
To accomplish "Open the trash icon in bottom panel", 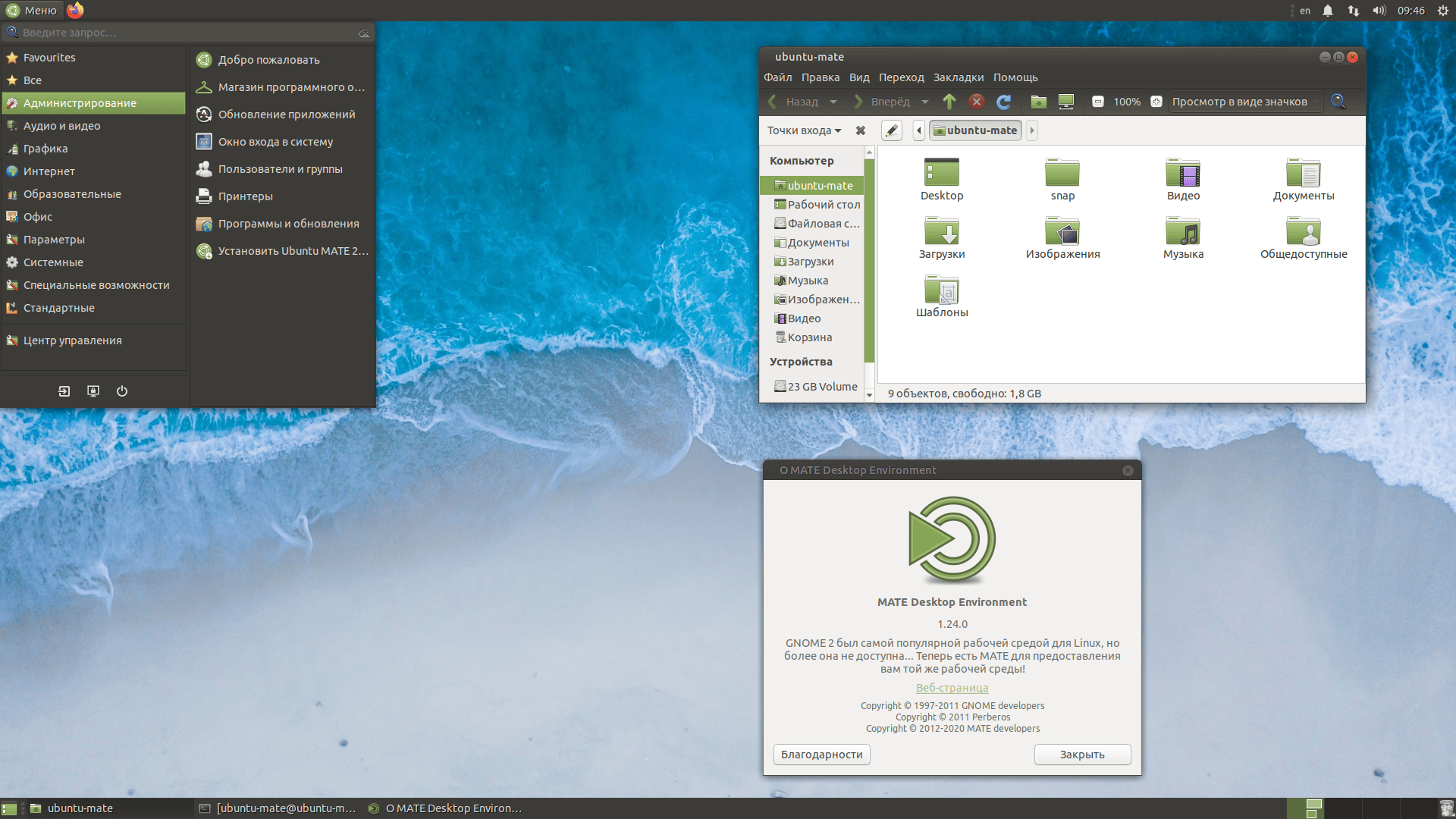I will pyautogui.click(x=1446, y=808).
